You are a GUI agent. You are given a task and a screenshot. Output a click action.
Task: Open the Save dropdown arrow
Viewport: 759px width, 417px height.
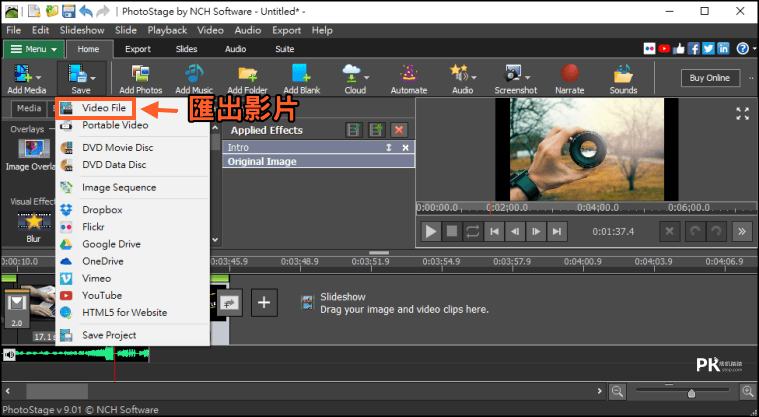93,77
